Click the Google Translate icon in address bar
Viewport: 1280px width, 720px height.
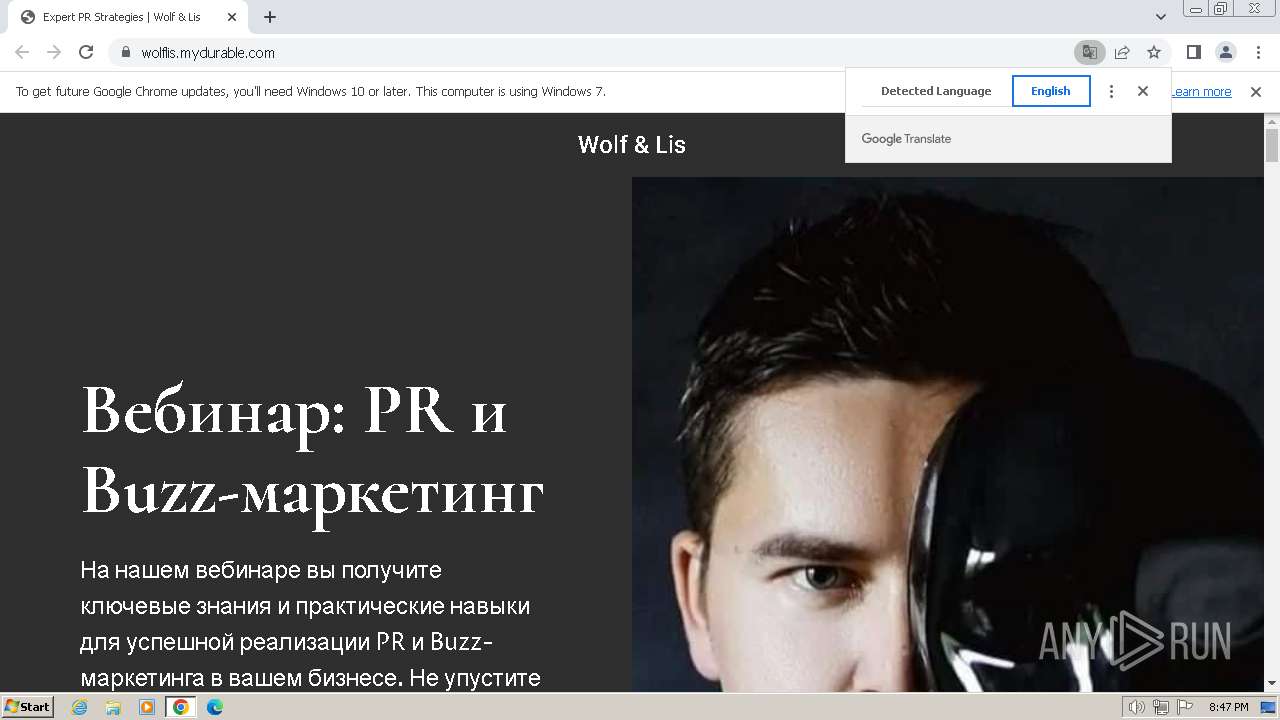pyautogui.click(x=1090, y=52)
